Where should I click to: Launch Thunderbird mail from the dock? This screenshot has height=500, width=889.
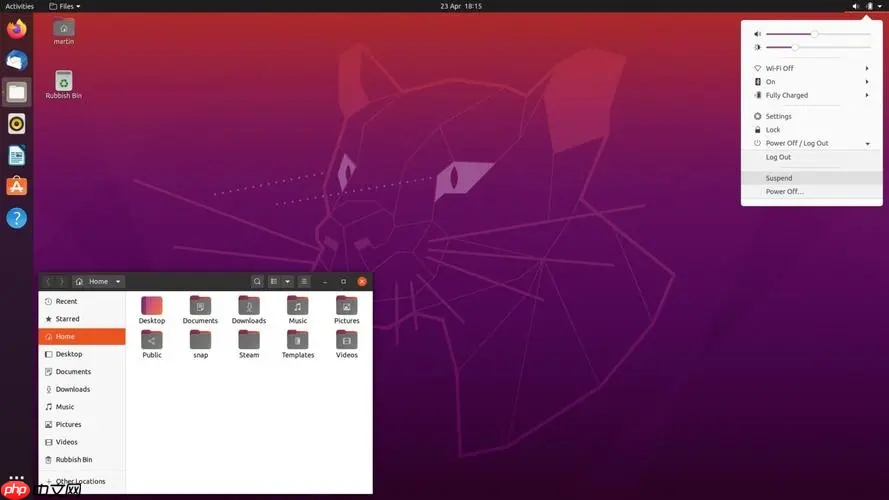pos(16,60)
